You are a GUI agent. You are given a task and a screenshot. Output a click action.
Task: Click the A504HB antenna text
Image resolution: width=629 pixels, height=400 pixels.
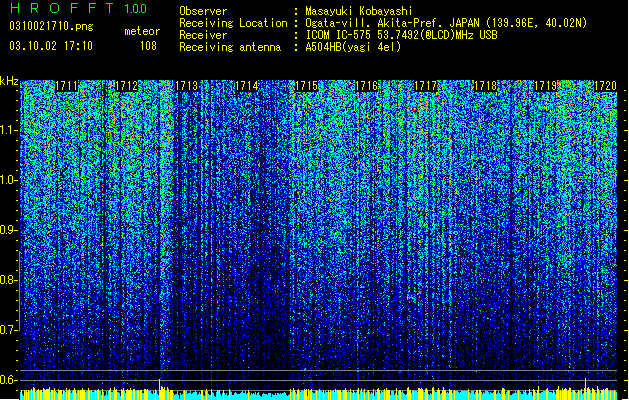point(353,47)
